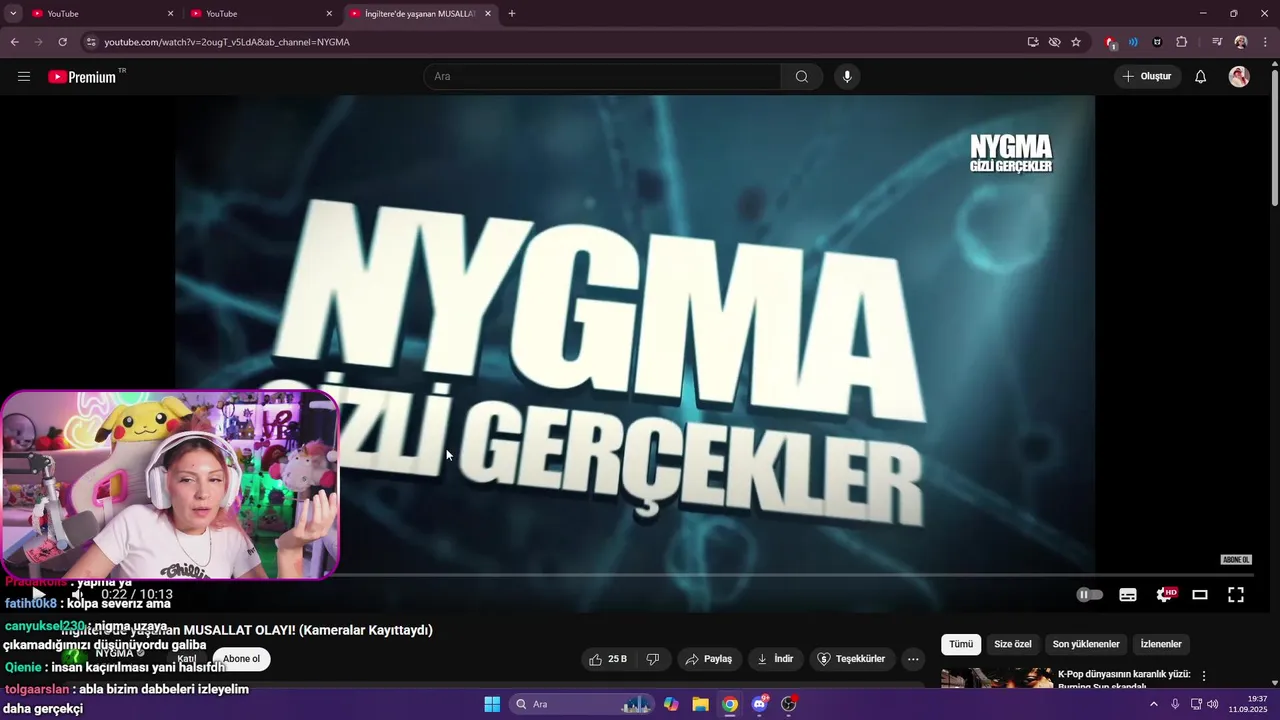This screenshot has width=1280, height=720.
Task: Dislike the video
Action: [653, 659]
